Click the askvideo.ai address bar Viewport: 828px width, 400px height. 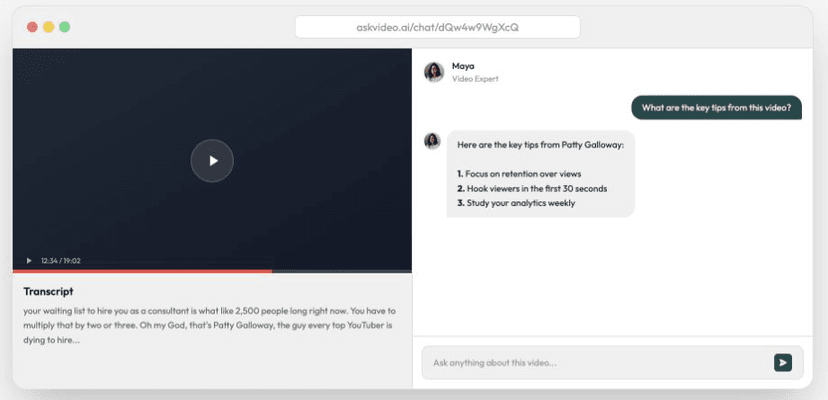(x=437, y=27)
